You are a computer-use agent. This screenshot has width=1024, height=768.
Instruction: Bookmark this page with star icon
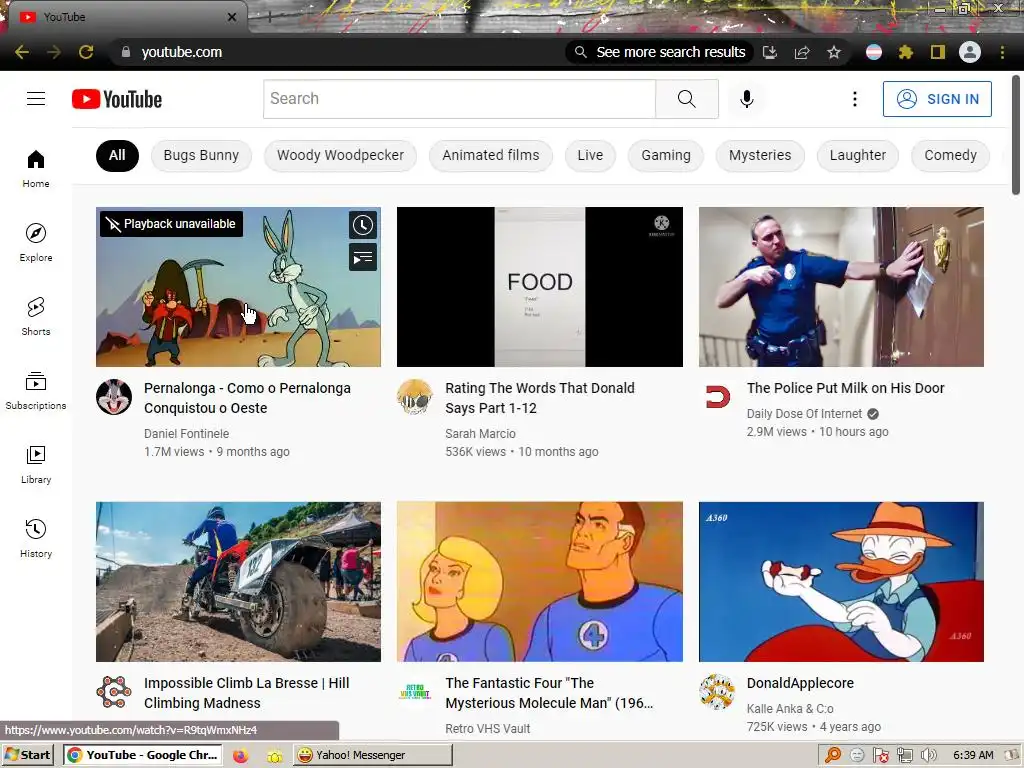coord(834,52)
